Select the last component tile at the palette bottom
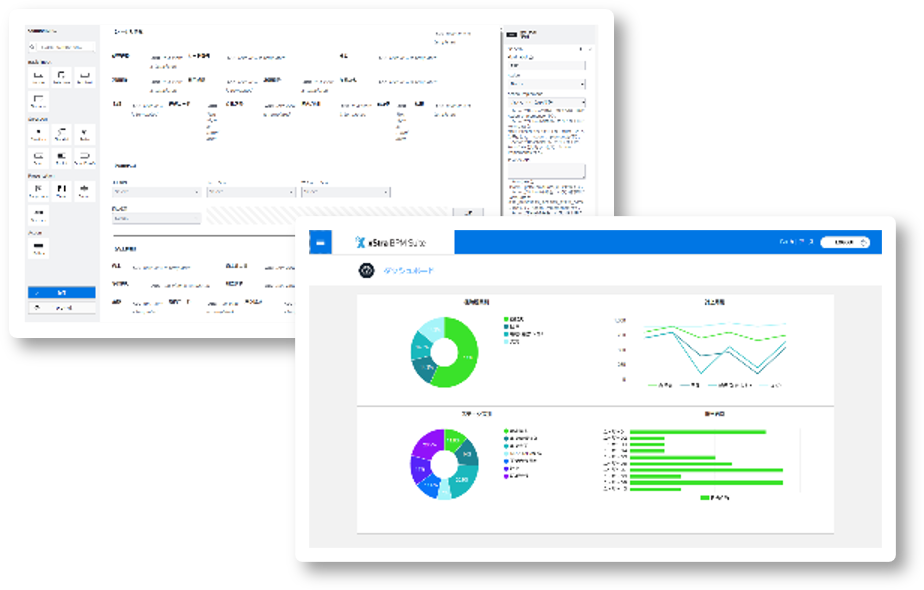 [x=38, y=246]
